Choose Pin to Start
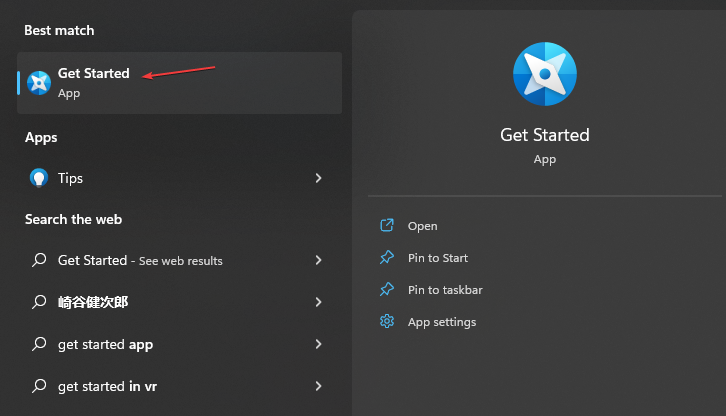The image size is (726, 416). [x=438, y=258]
